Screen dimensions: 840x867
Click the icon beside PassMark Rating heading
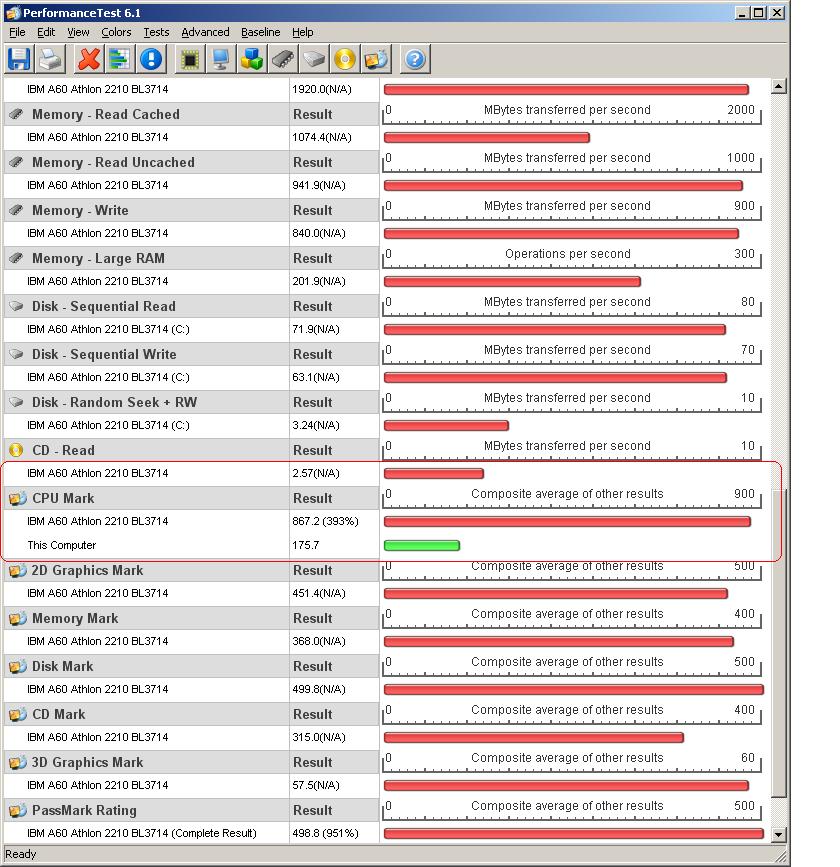pos(17,810)
